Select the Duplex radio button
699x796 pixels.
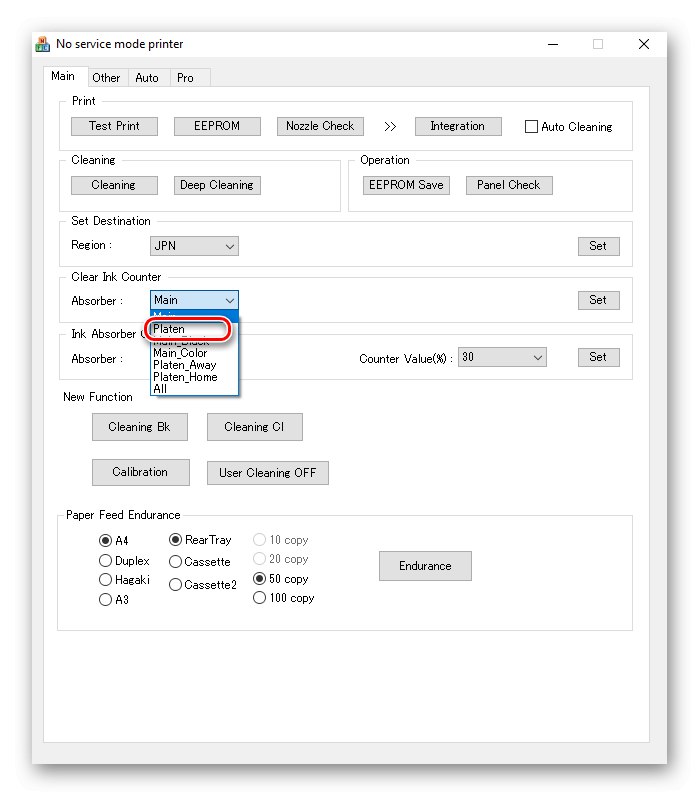(105, 561)
